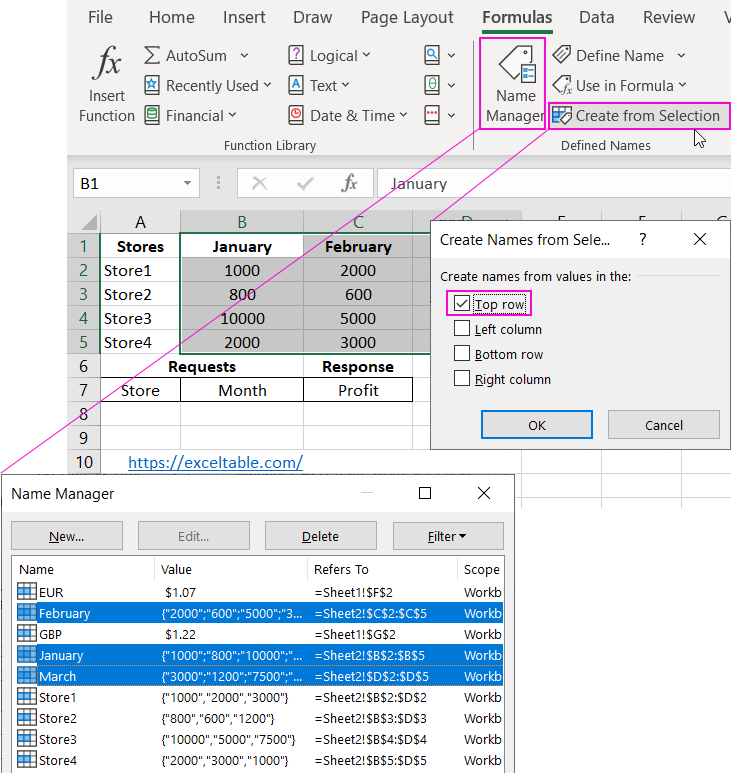Click the Insert Function fx icon

[106, 66]
